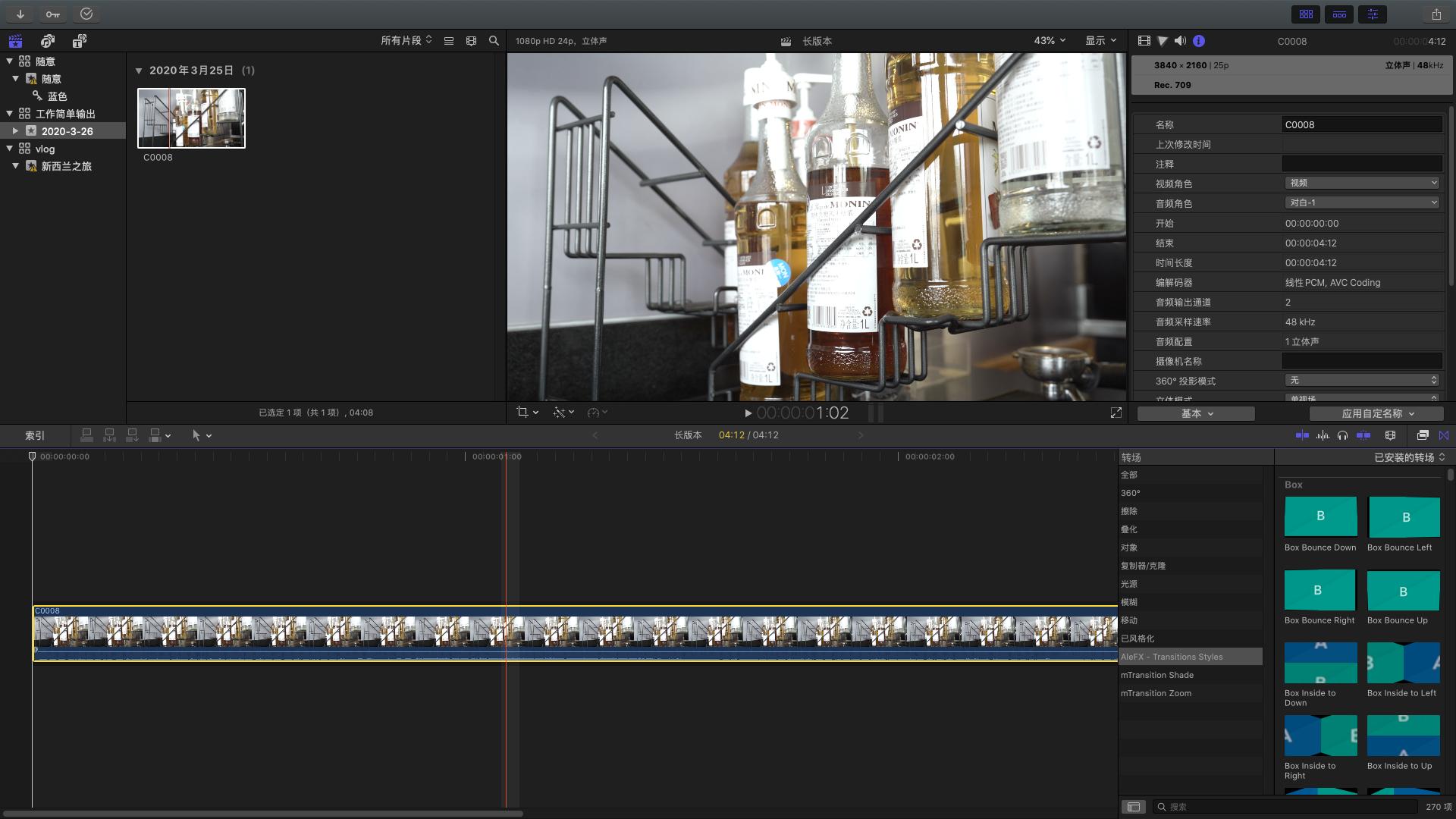Click the audio inspector speaker icon
This screenshot has height=819, width=1456.
(x=1180, y=41)
